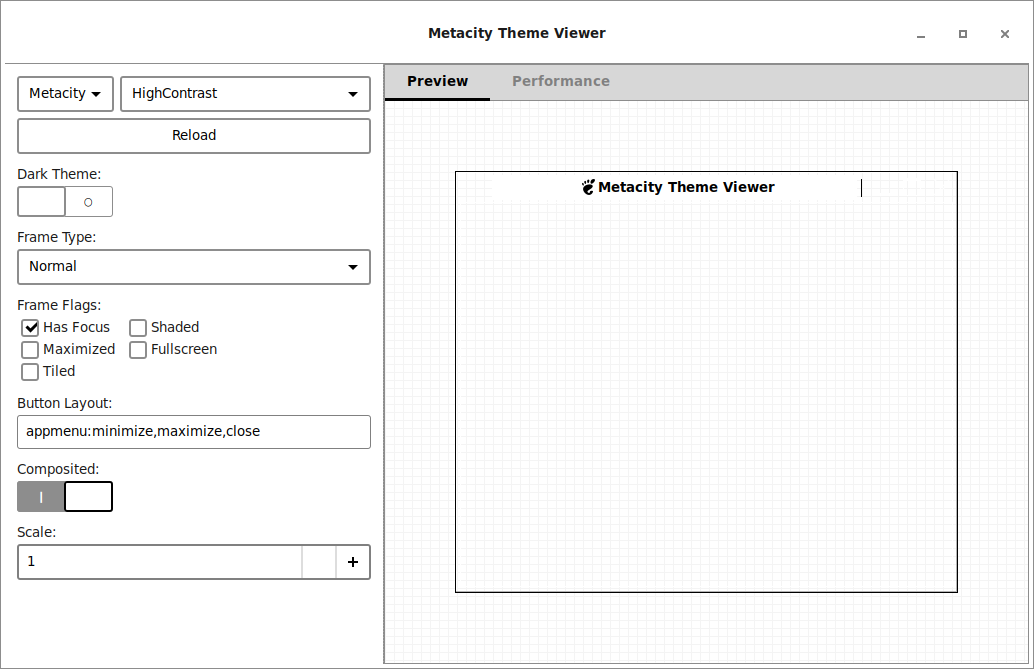The image size is (1034, 669).
Task: Click the preview window title bar
Action: tap(706, 187)
